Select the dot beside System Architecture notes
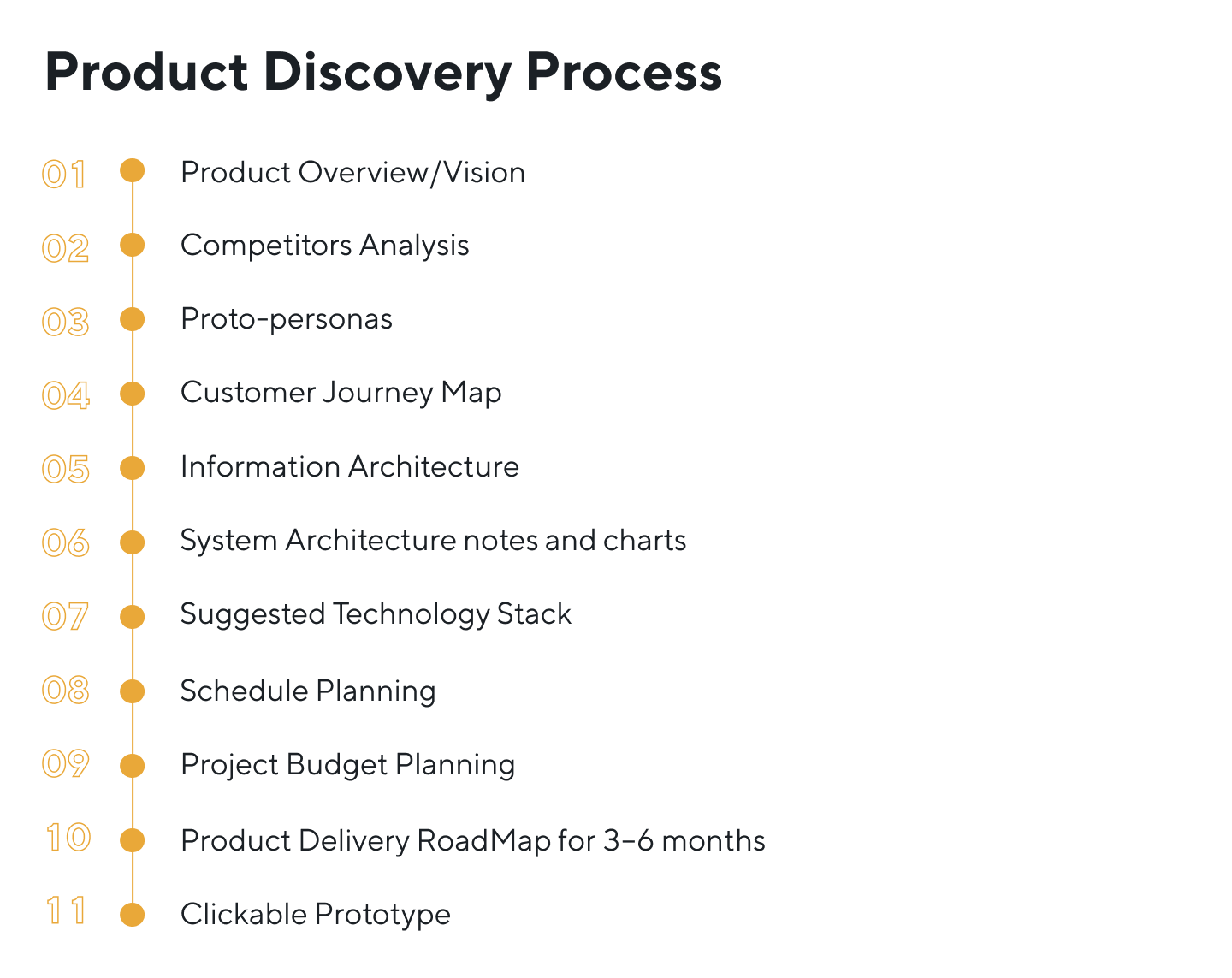This screenshot has height=978, width=1232. (x=133, y=542)
